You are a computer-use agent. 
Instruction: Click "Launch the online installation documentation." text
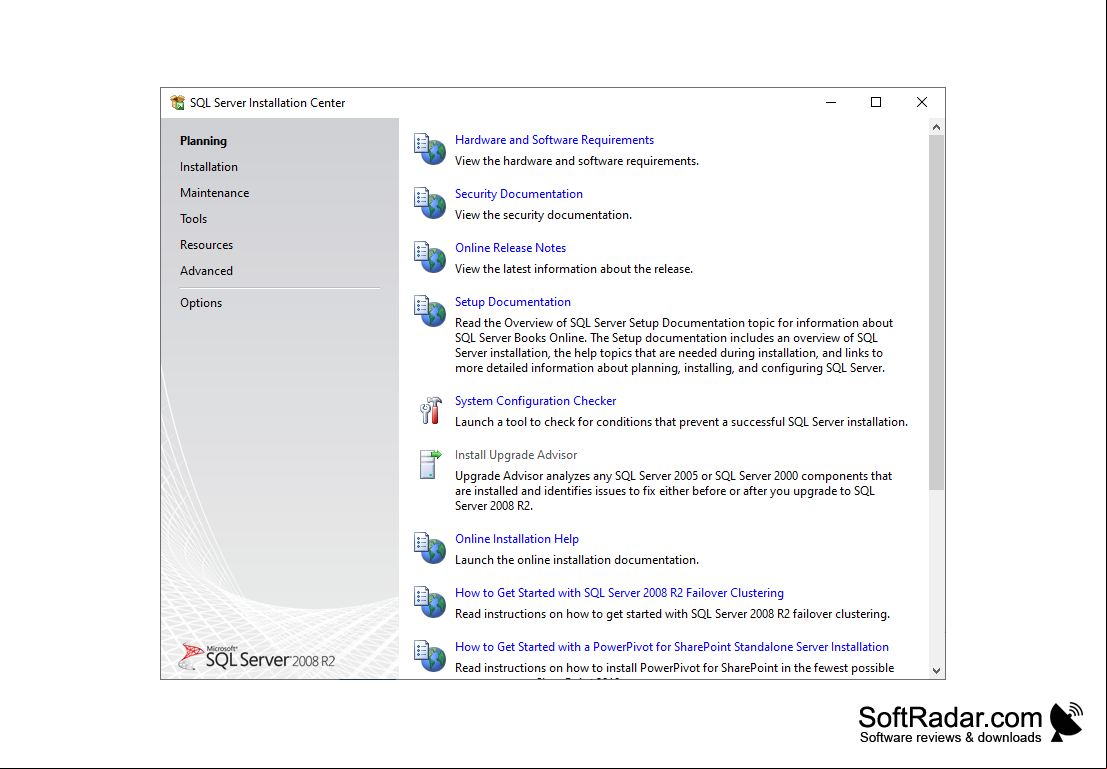[577, 560]
